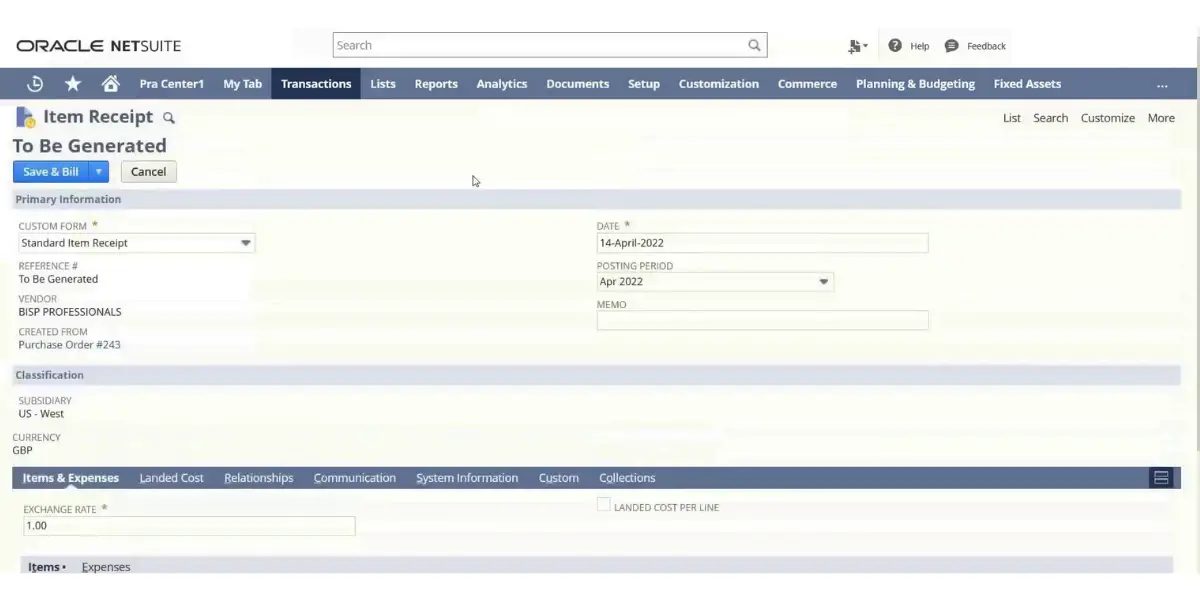1200x600 pixels.
Task: Open the Commerce menu
Action: point(808,84)
